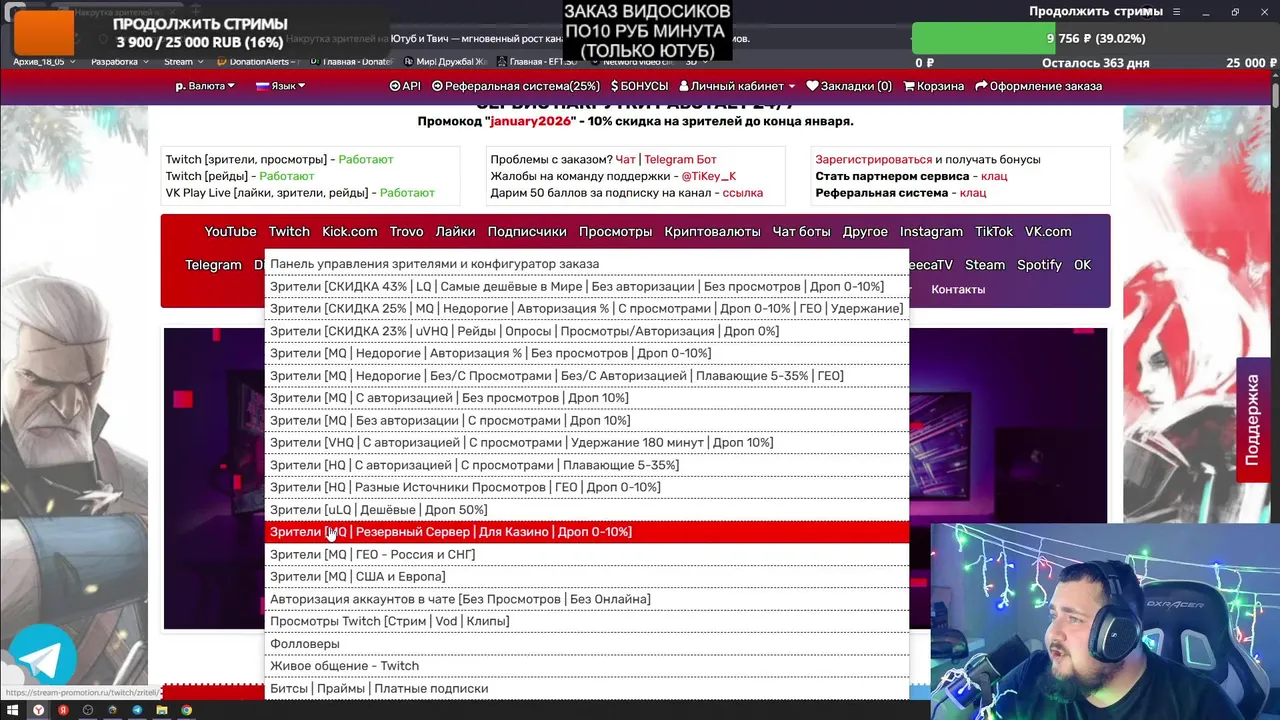
Task: Select Зрители [MQ | США и Европа]
Action: pos(587,577)
